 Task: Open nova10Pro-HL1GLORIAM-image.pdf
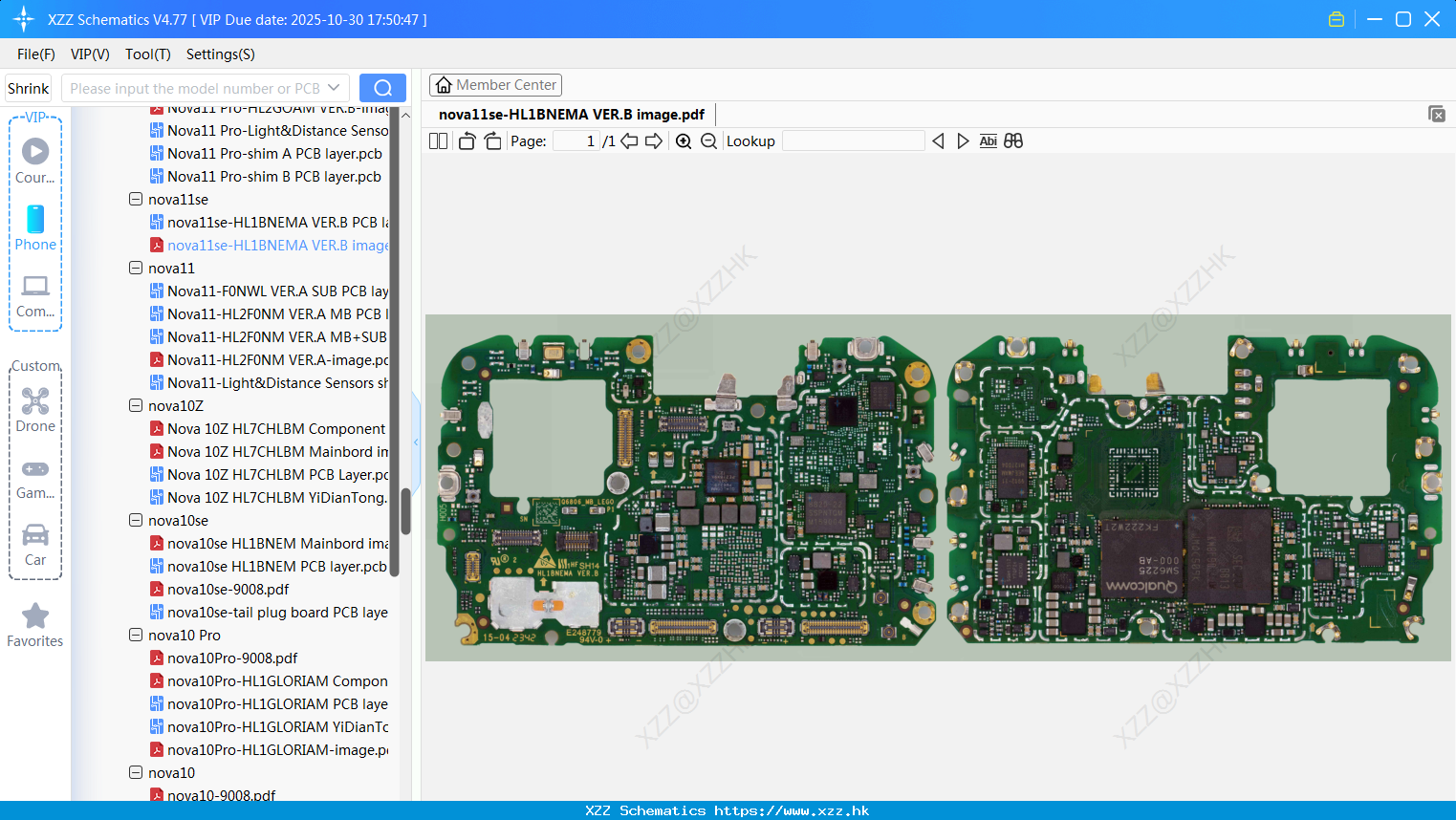pos(270,749)
